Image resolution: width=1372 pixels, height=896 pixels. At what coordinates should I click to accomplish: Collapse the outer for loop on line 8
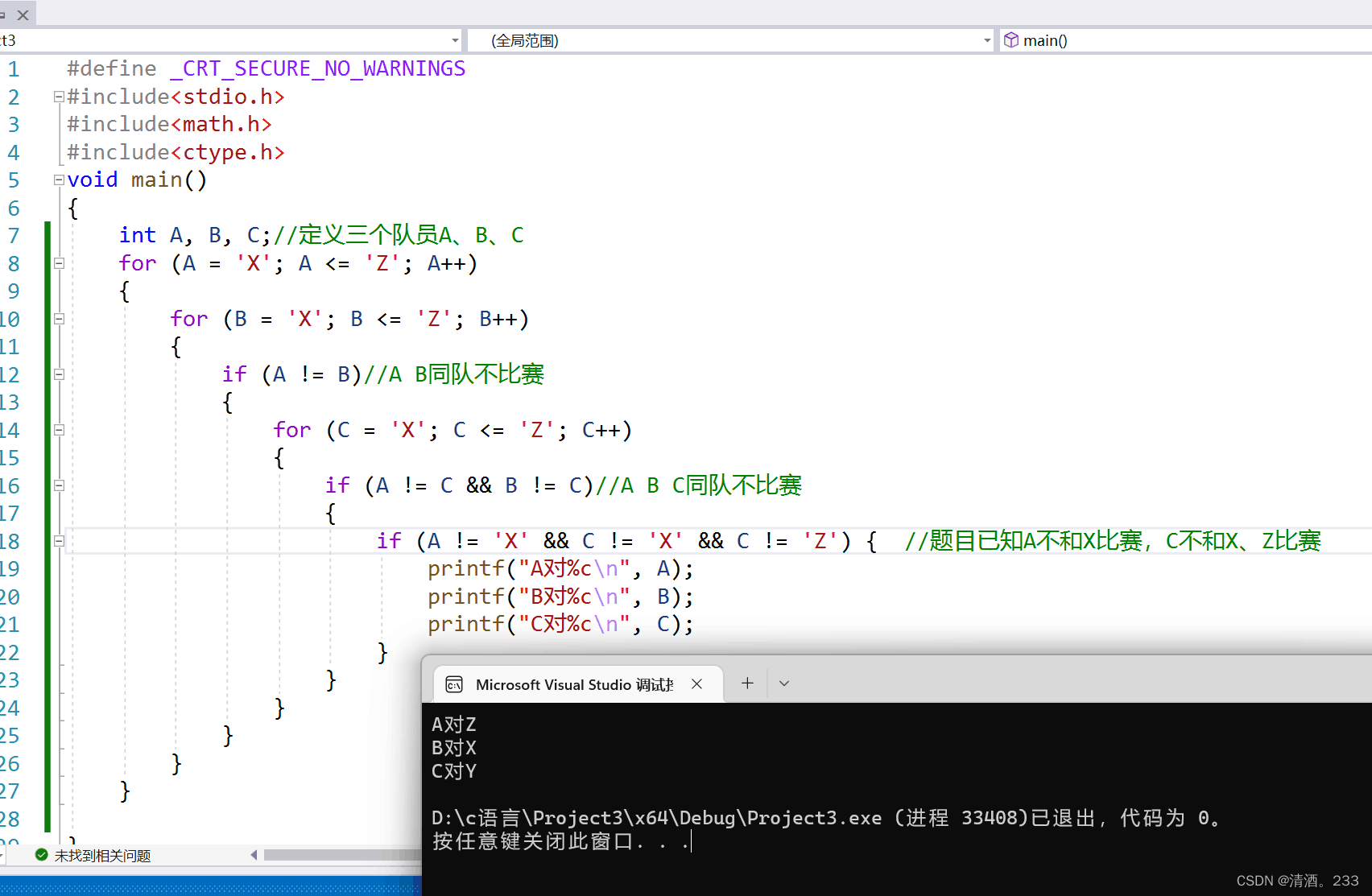tap(58, 263)
